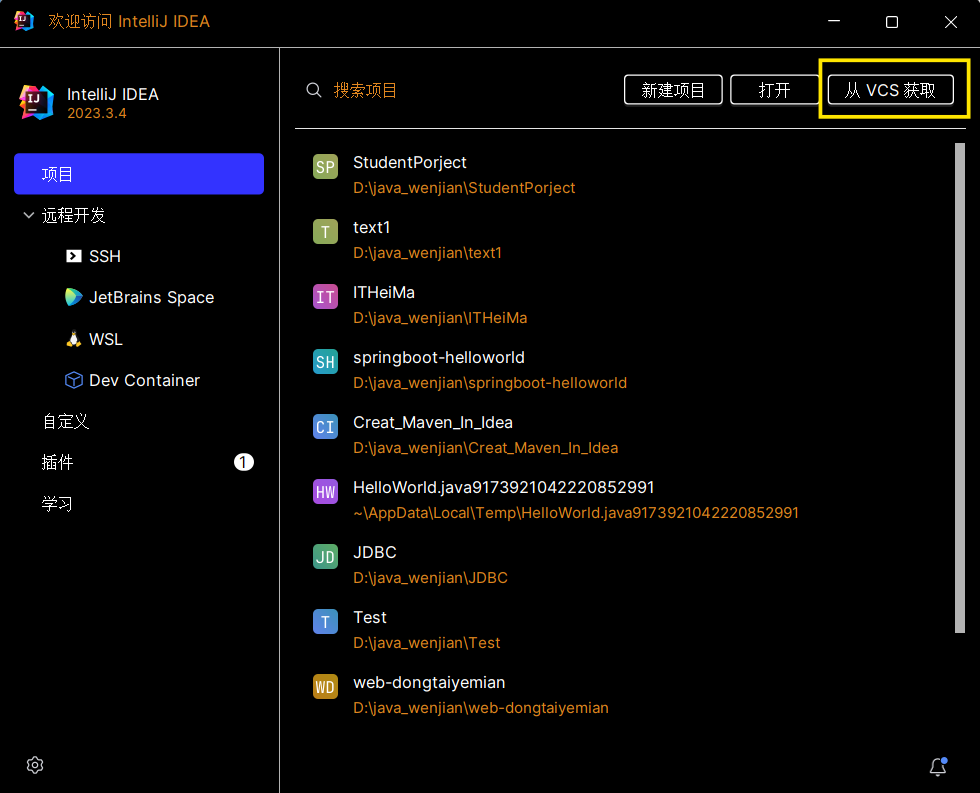Viewport: 980px width, 793px height.
Task: Click the WSL penguin icon
Action: click(74, 339)
